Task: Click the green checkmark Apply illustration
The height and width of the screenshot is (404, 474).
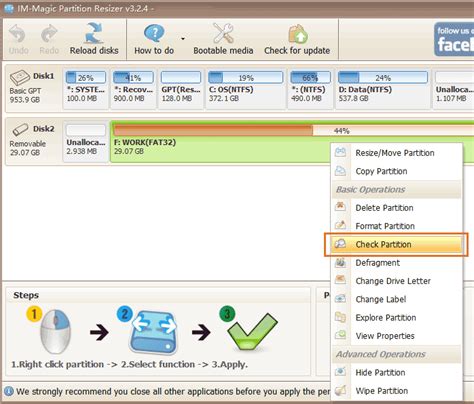Action: pyautogui.click(x=252, y=331)
